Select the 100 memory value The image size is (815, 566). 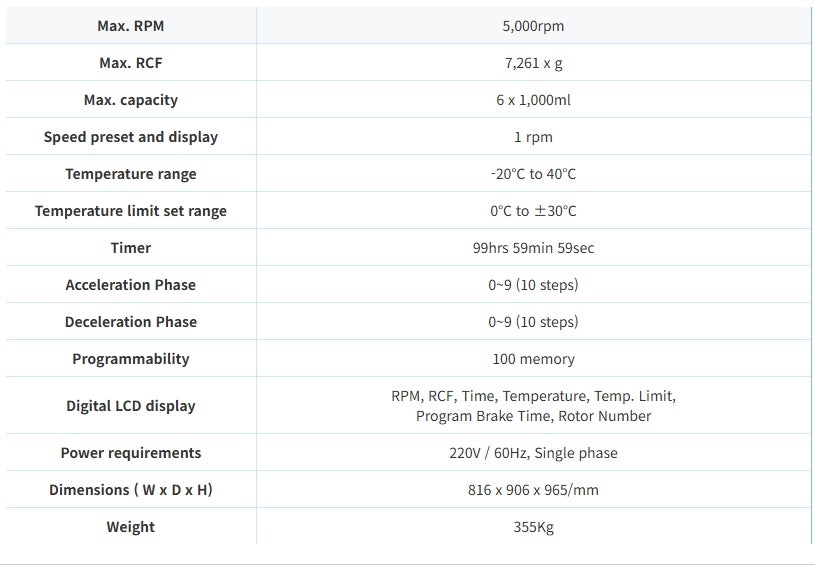pyautogui.click(x=533, y=359)
